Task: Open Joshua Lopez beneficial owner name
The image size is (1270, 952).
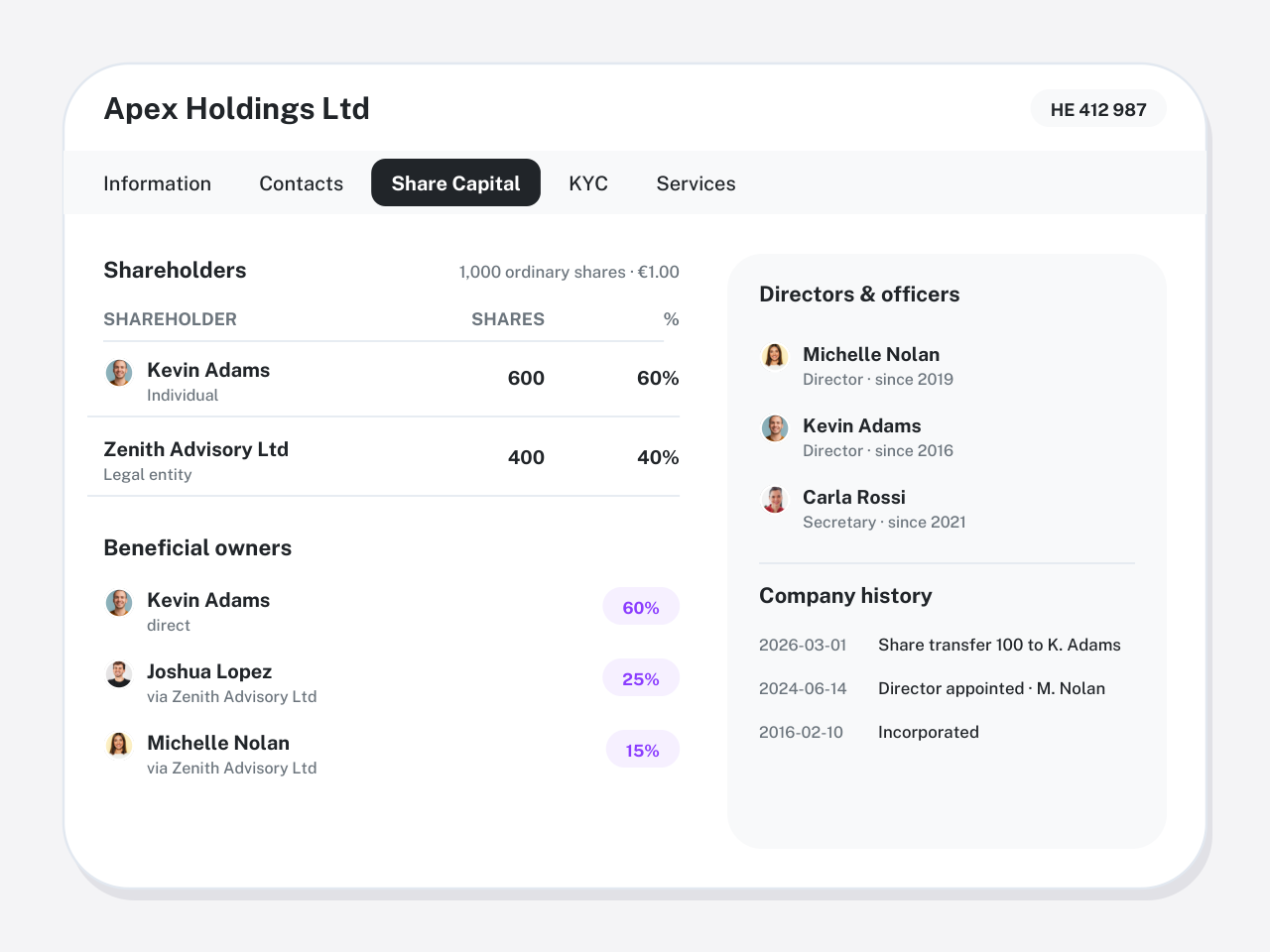Action: (209, 671)
